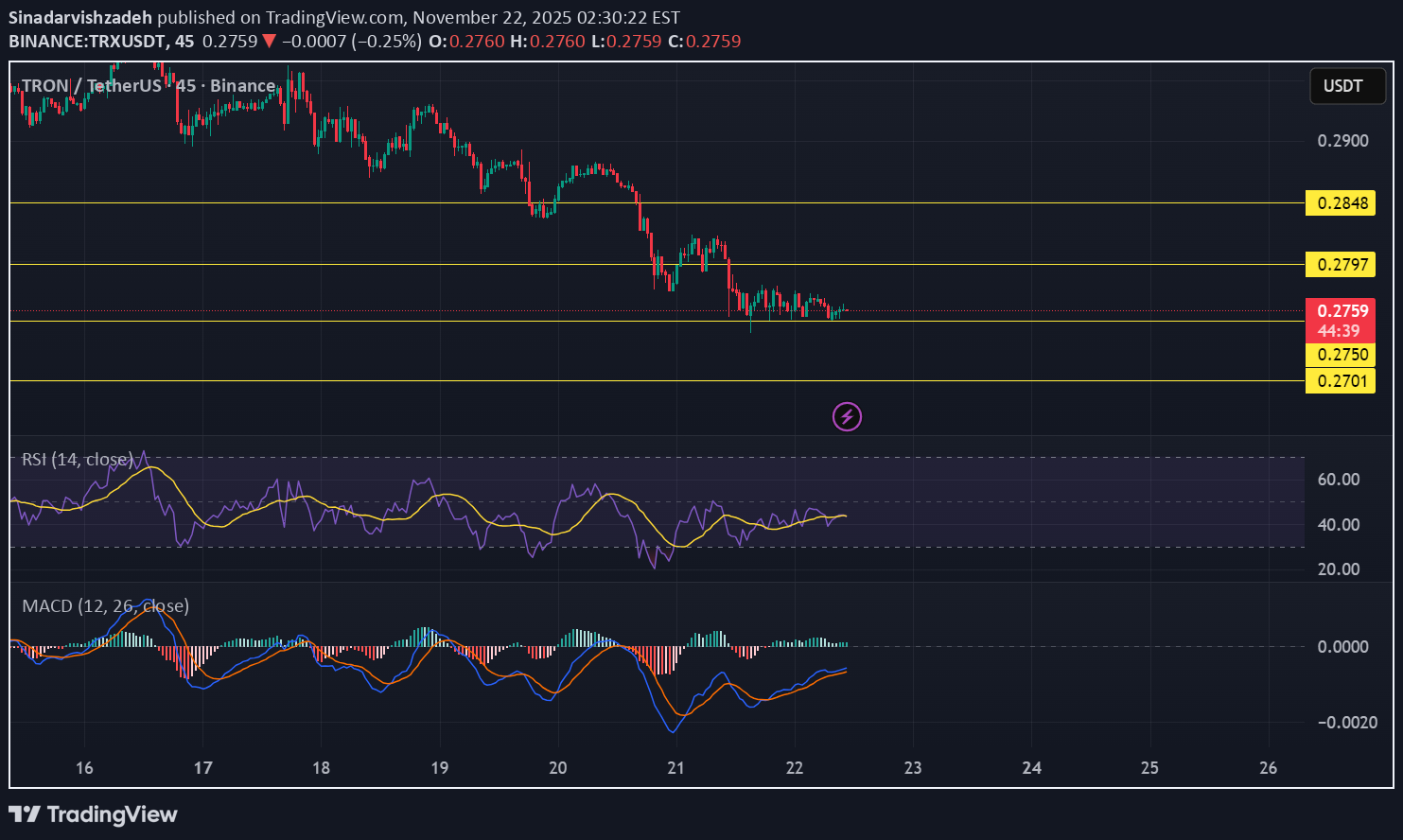Click the purple lightning bolt event icon
1403x840 pixels.
(847, 416)
